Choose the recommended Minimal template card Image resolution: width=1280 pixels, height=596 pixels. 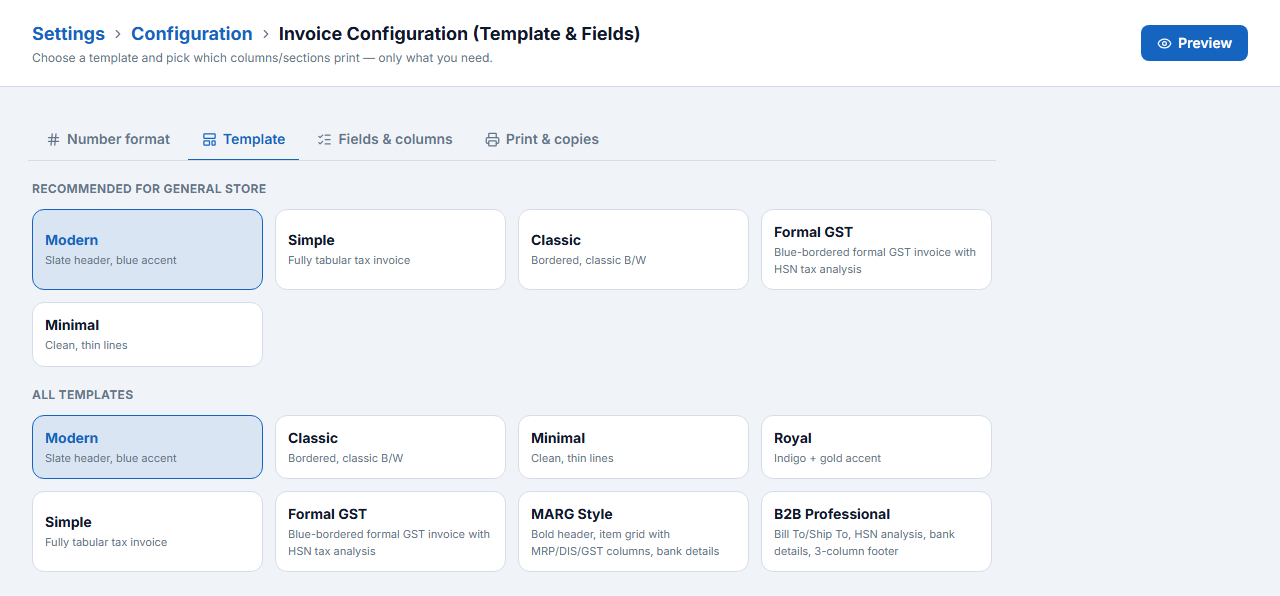coord(147,334)
